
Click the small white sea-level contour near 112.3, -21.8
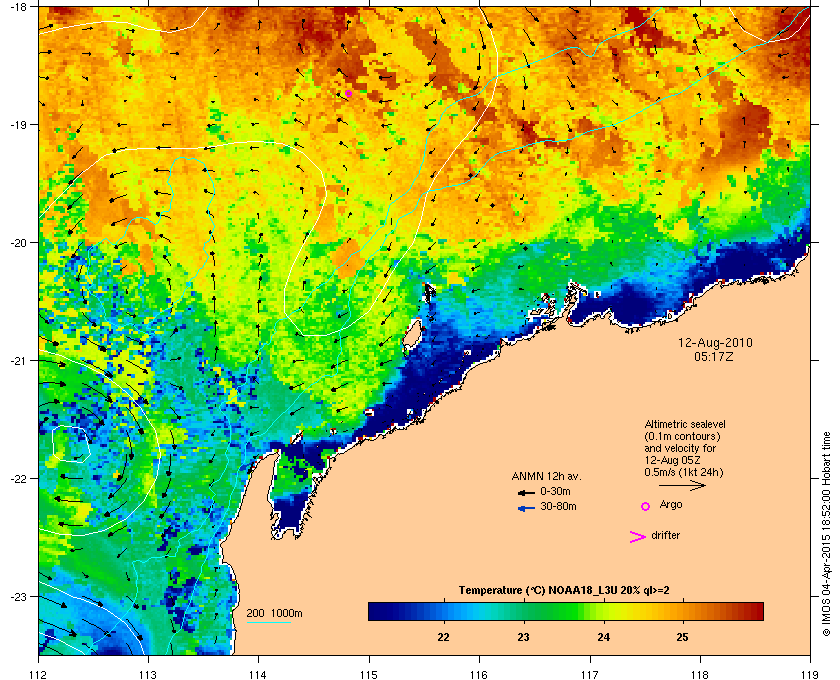71,444
